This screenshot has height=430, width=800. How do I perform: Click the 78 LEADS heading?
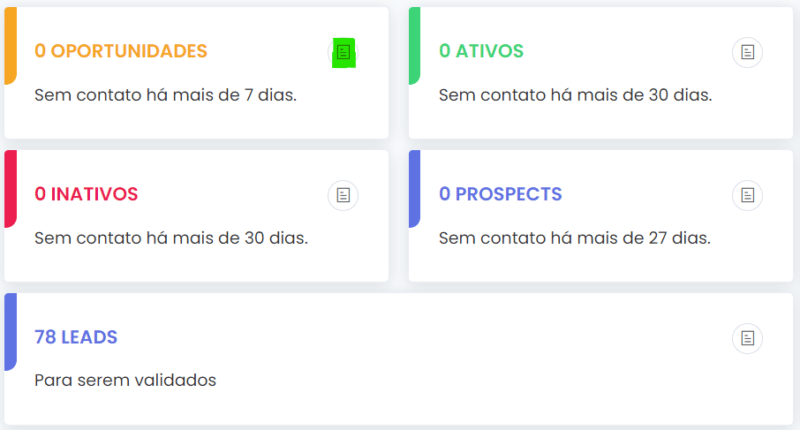coord(76,337)
